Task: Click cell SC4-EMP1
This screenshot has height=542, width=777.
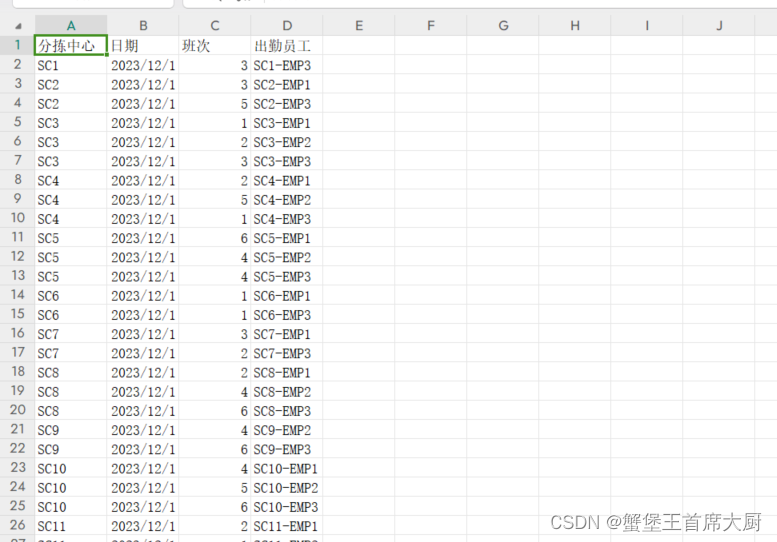Action: 287,181
